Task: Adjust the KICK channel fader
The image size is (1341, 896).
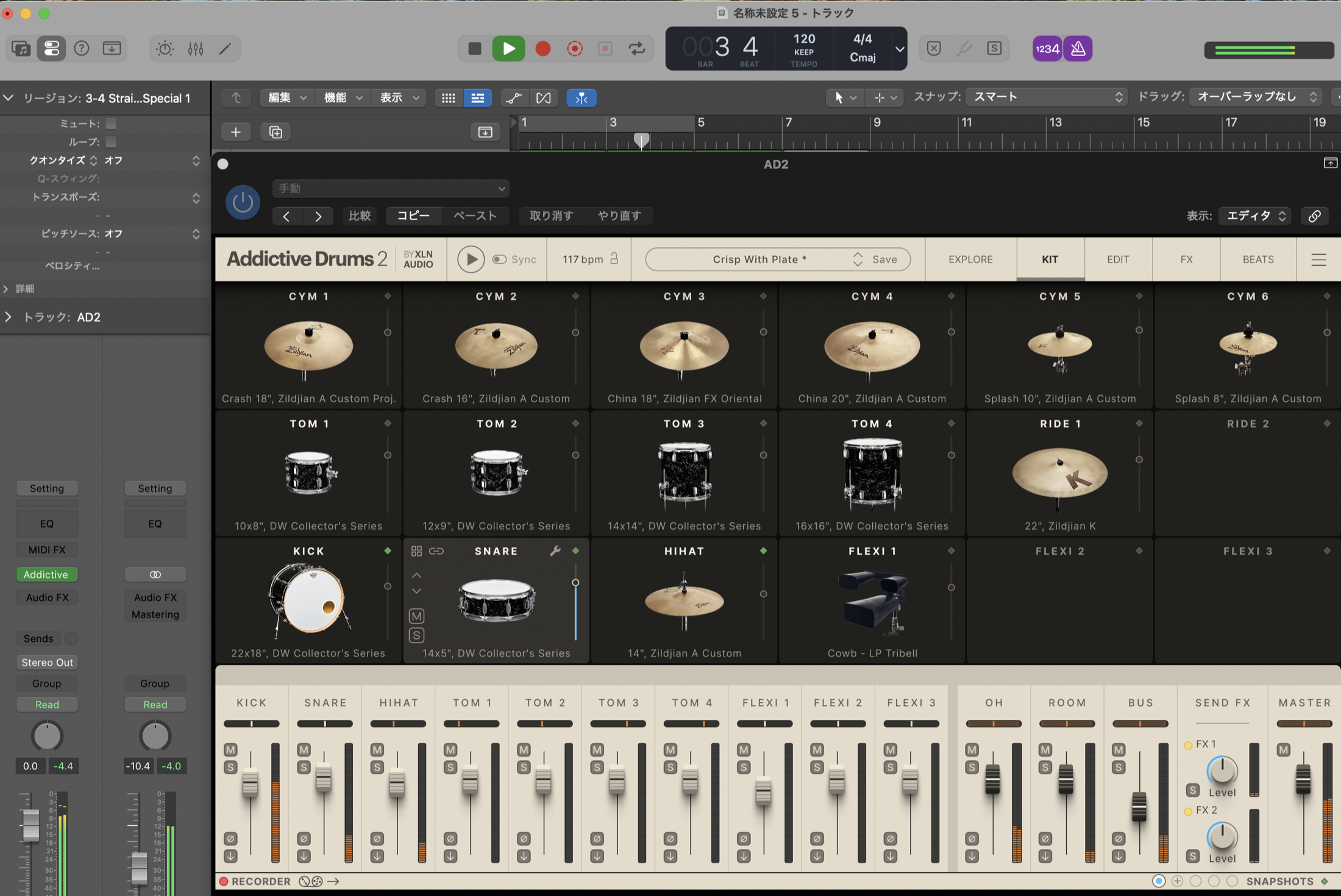Action: pyautogui.click(x=250, y=784)
